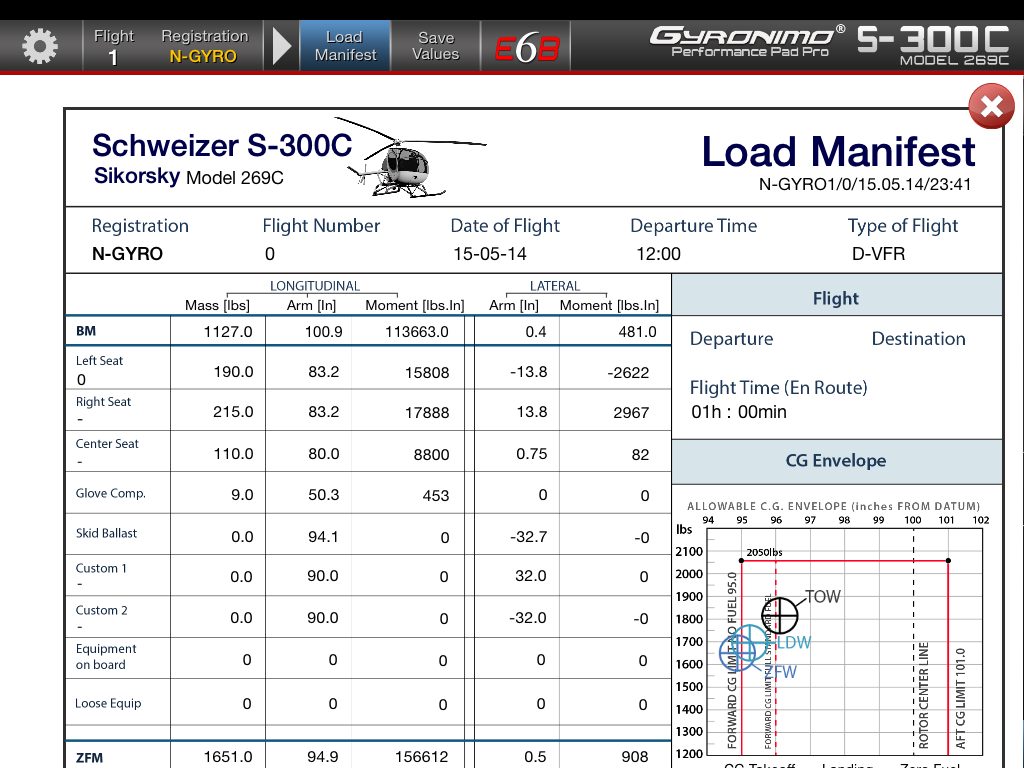Click the Equipment on board label
Viewport: 1024px width, 768px height.
pos(106,656)
